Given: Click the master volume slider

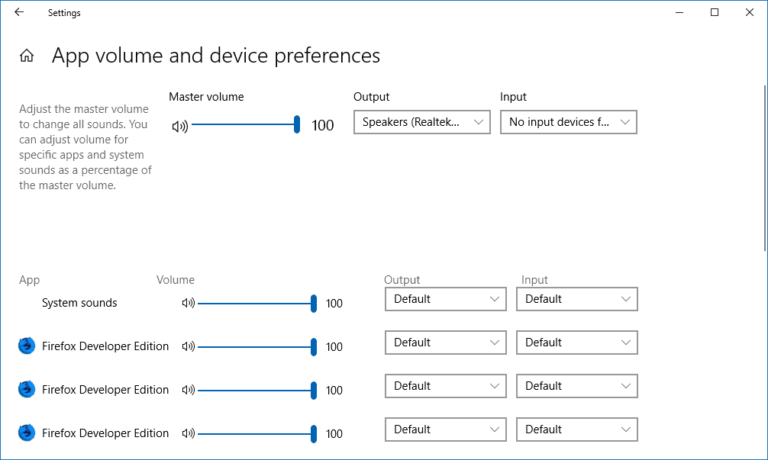Looking at the screenshot, I should coord(245,125).
